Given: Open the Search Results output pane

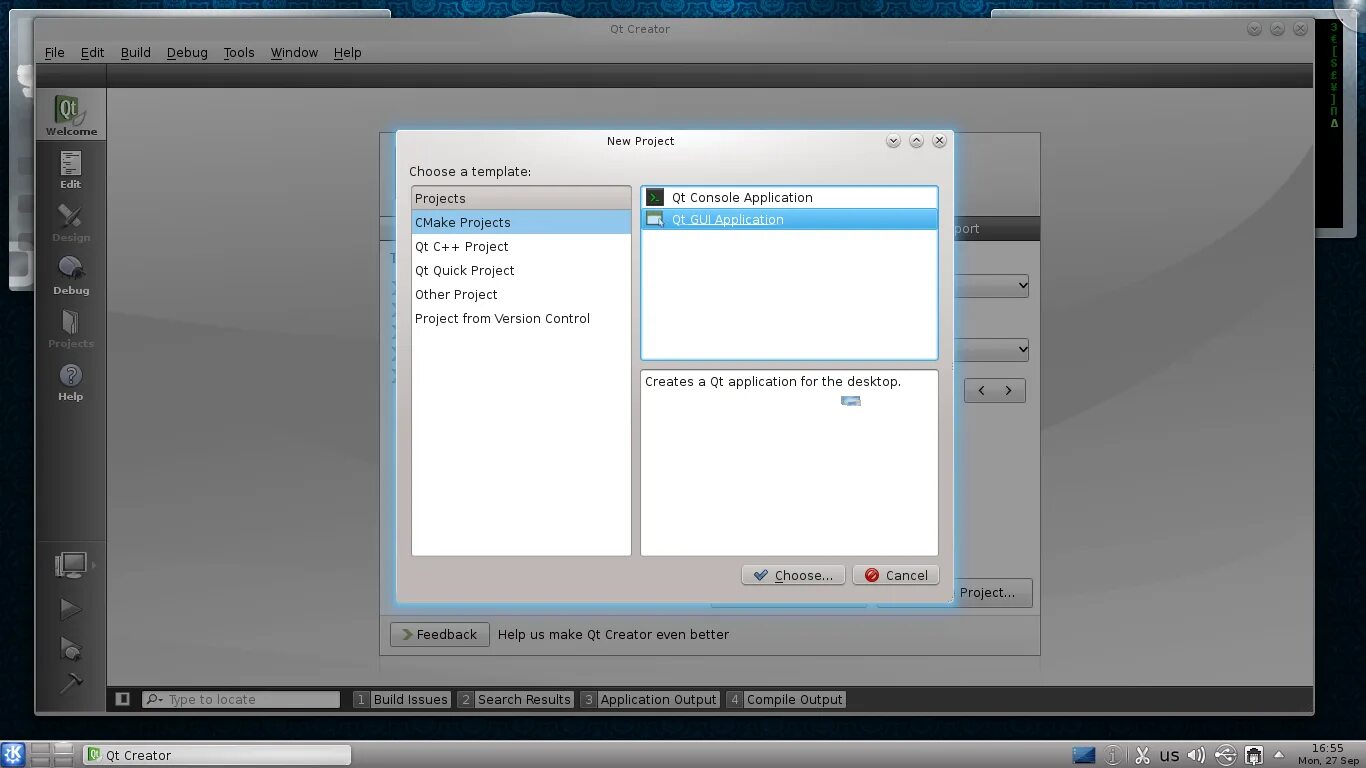Looking at the screenshot, I should click(515, 699).
